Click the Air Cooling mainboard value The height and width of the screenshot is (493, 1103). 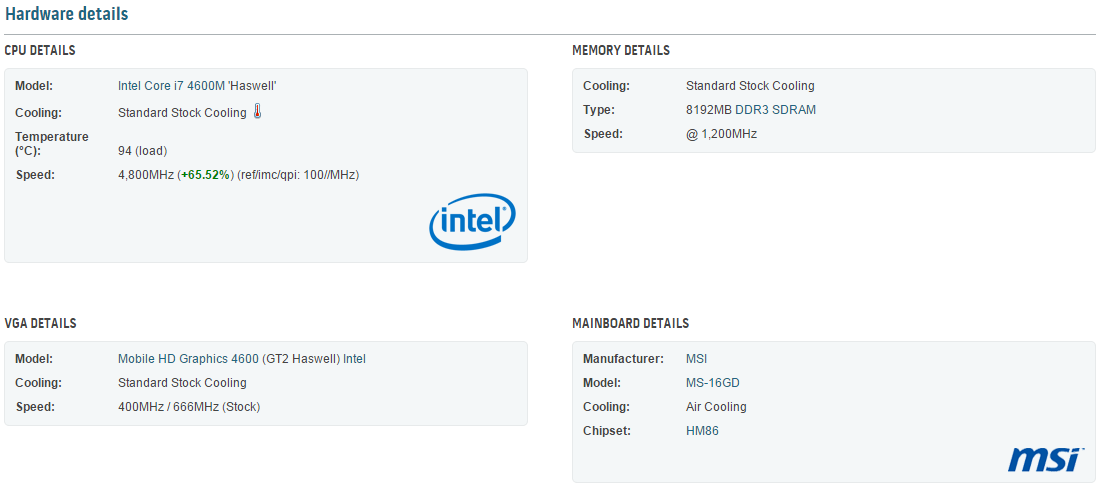(x=716, y=407)
